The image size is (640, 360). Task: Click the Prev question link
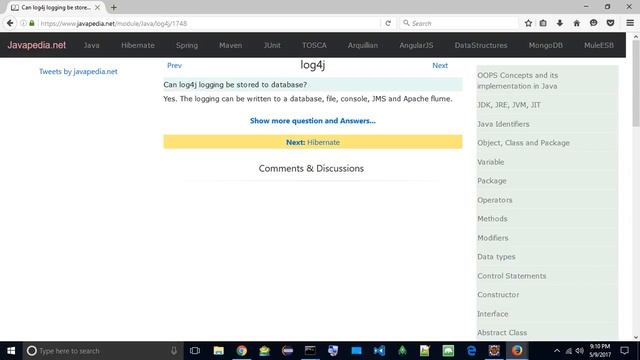pos(174,65)
